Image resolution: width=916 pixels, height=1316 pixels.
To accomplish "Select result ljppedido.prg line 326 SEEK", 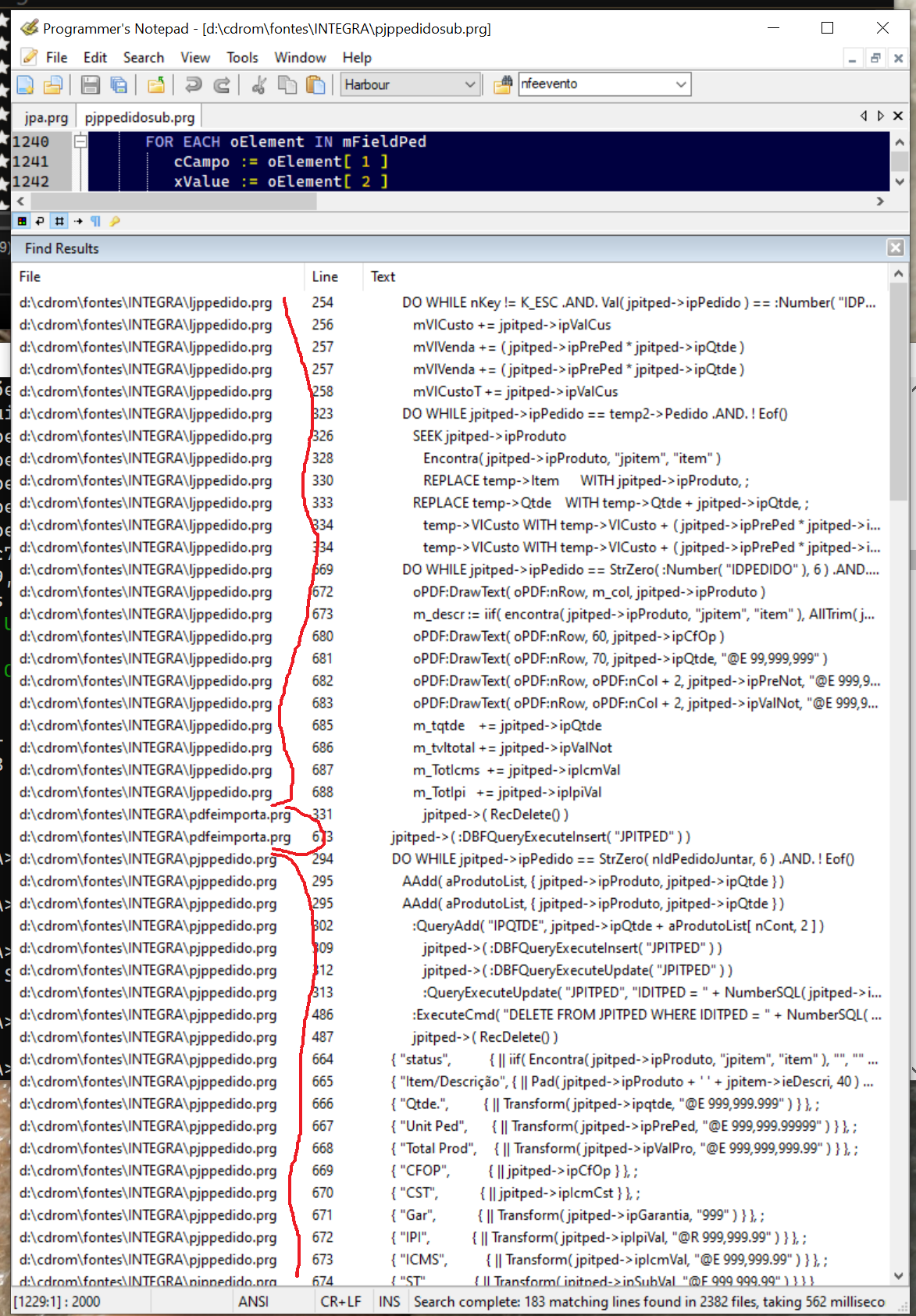I will click(450, 436).
